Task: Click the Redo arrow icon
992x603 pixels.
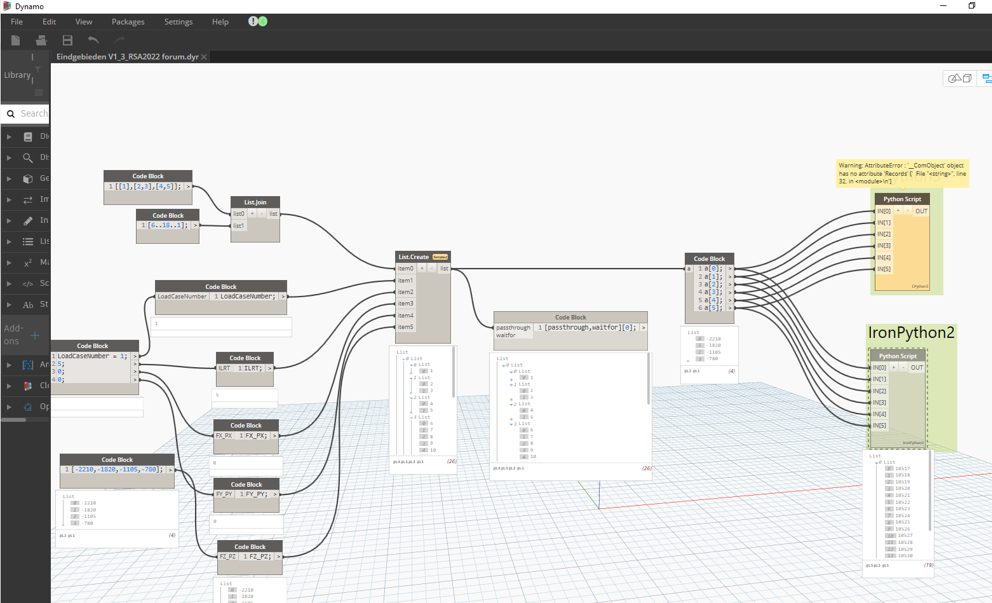Action: (x=118, y=40)
